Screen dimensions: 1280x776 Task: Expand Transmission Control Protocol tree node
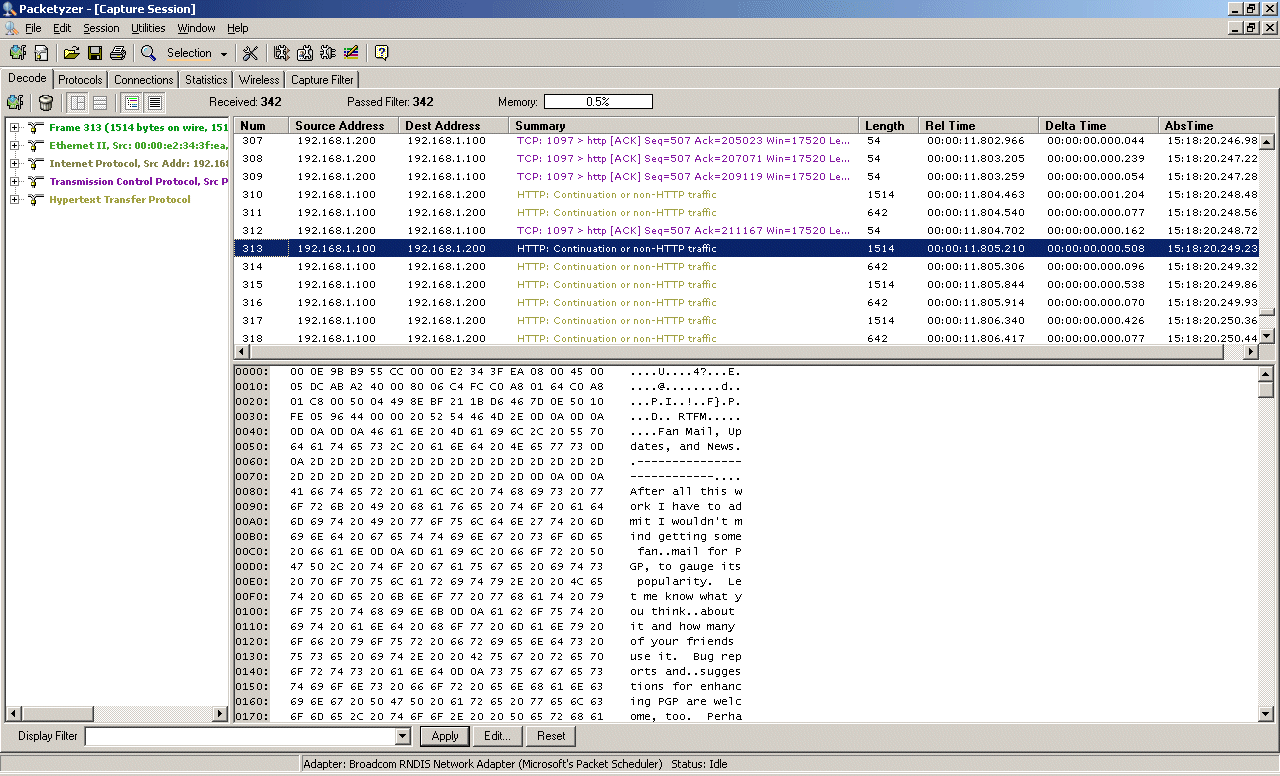[15, 181]
